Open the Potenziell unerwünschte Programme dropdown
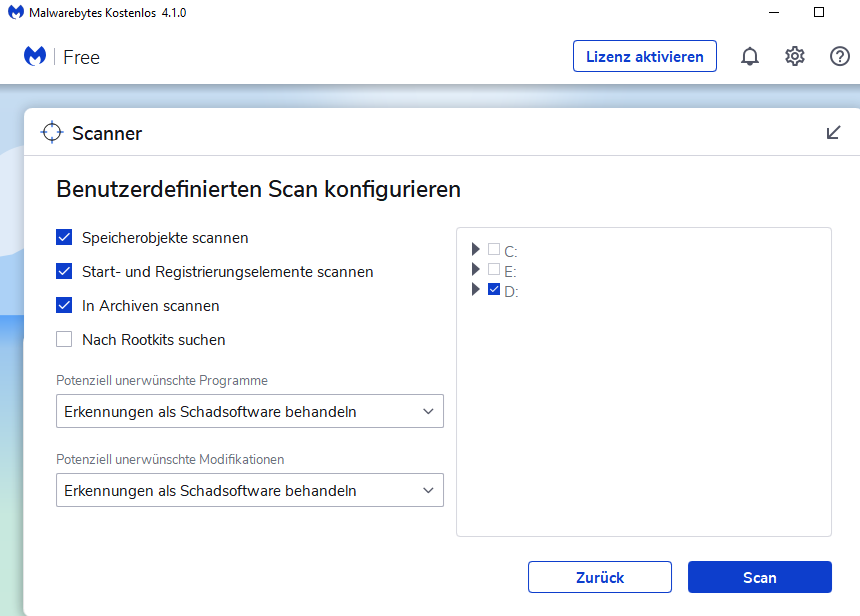860x616 pixels. 250,411
